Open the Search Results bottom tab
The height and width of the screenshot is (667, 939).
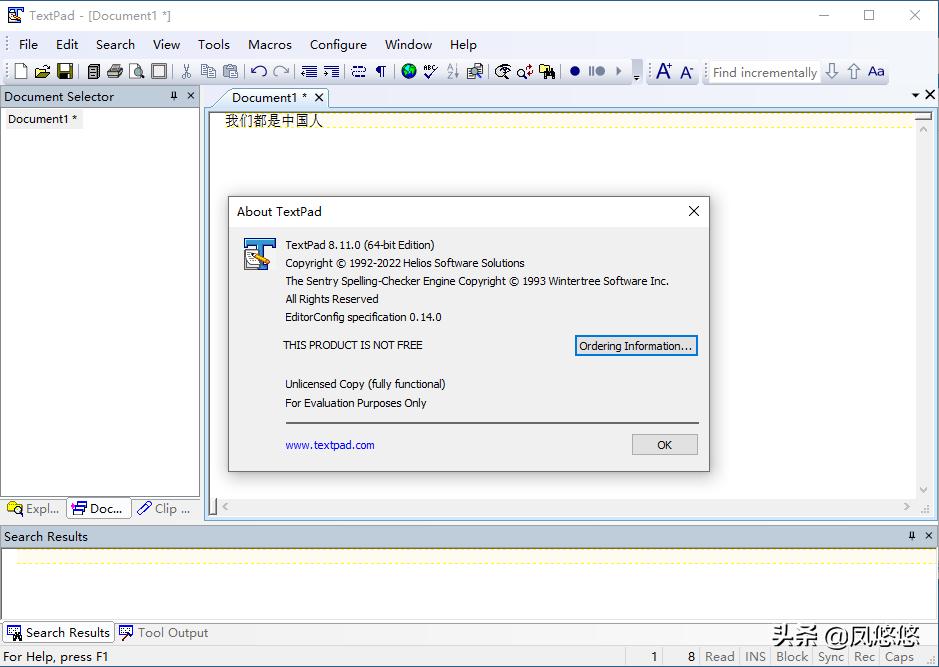(x=58, y=633)
